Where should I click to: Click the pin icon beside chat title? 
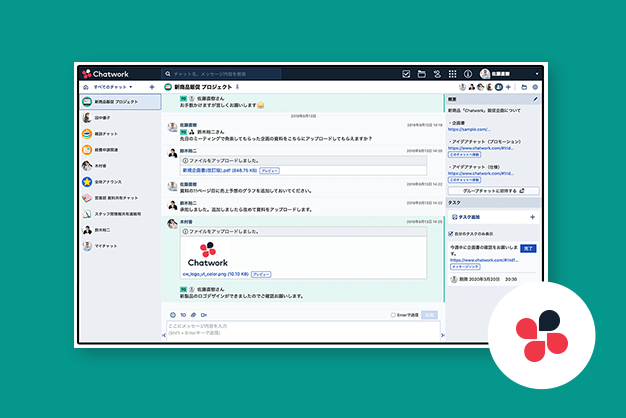(238, 87)
